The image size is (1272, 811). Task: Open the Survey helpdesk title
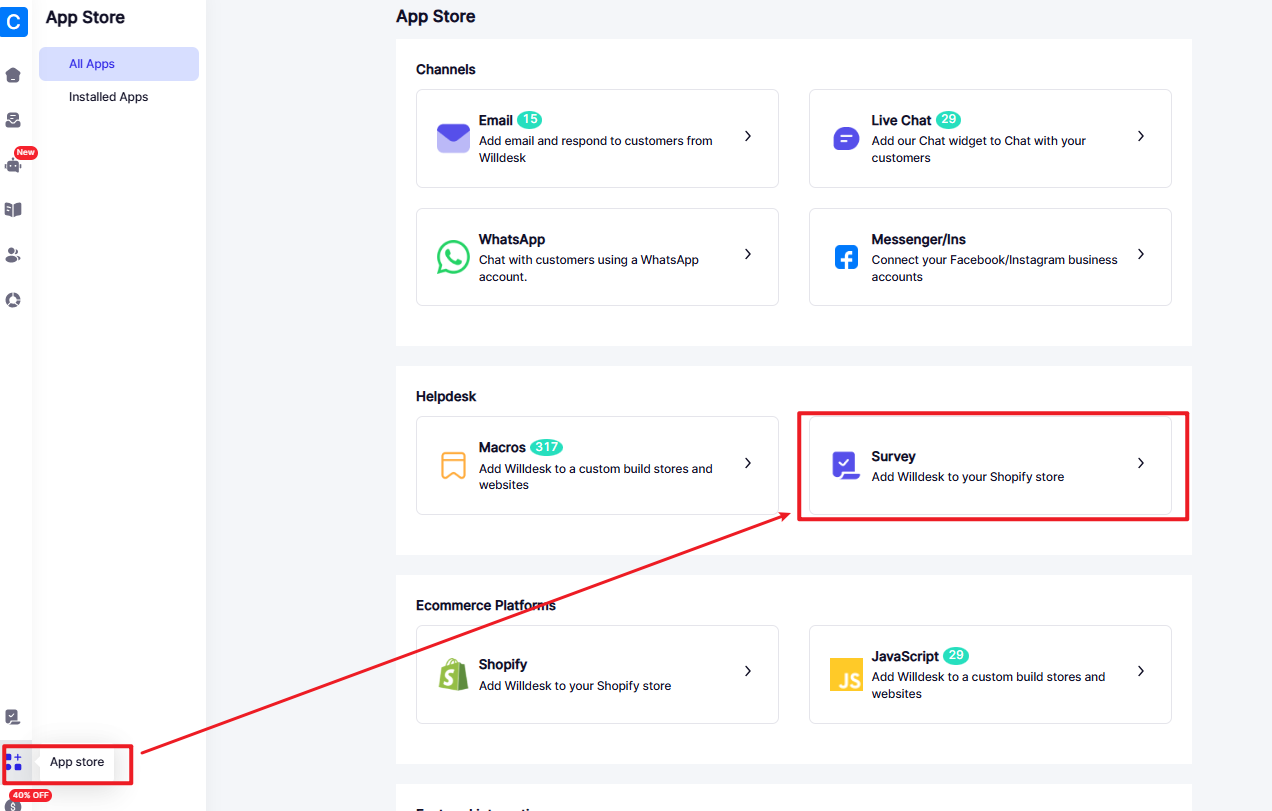(x=893, y=457)
